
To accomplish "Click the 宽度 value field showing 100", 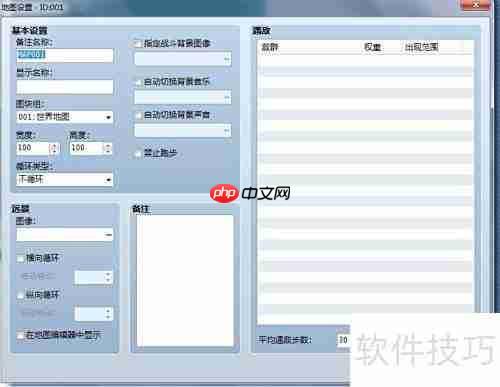I will click(x=33, y=148).
